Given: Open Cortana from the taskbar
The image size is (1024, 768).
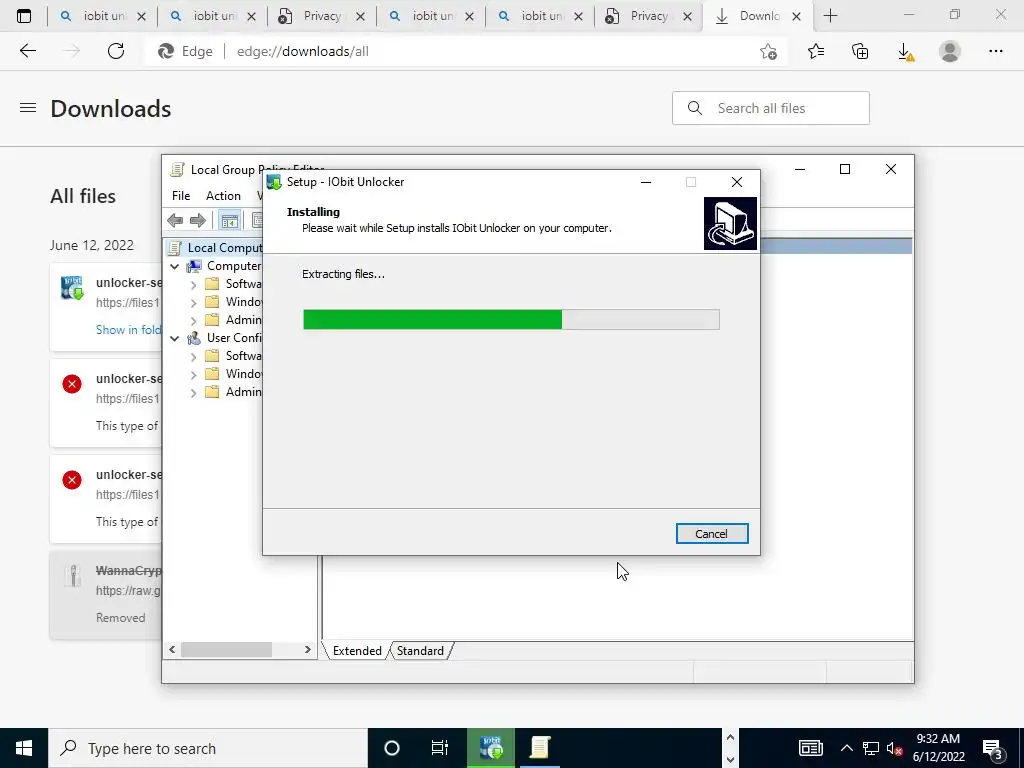Looking at the screenshot, I should pyautogui.click(x=392, y=748).
